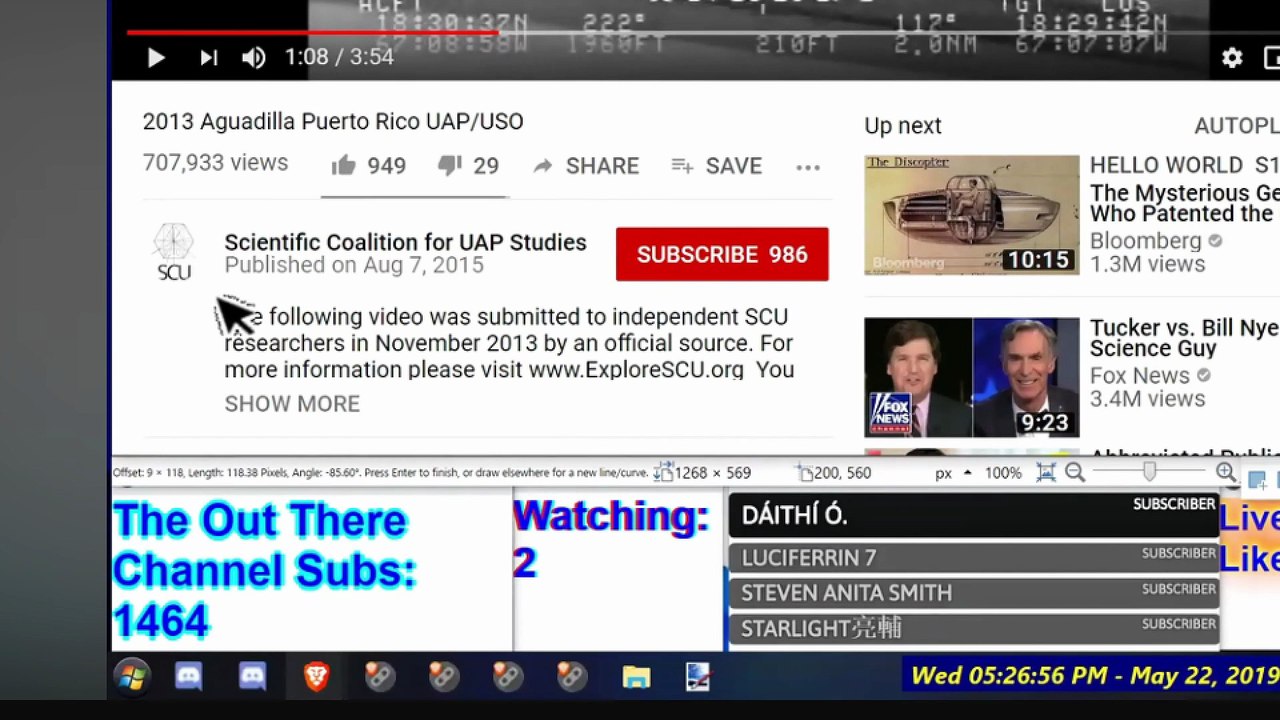Viewport: 1280px width, 720px height.
Task: Save the video to a playlist
Action: 716,166
